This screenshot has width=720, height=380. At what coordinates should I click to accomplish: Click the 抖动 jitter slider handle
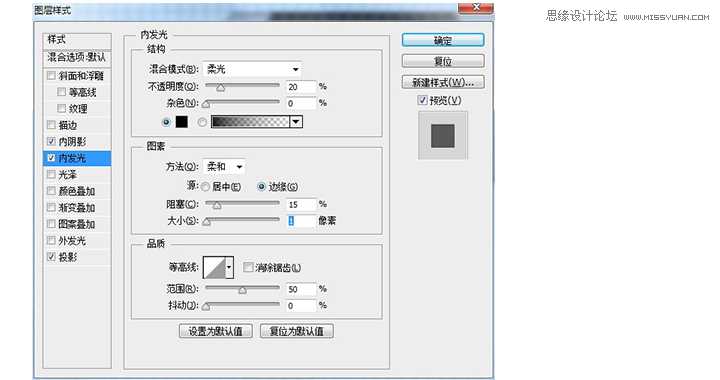pyautogui.click(x=206, y=307)
